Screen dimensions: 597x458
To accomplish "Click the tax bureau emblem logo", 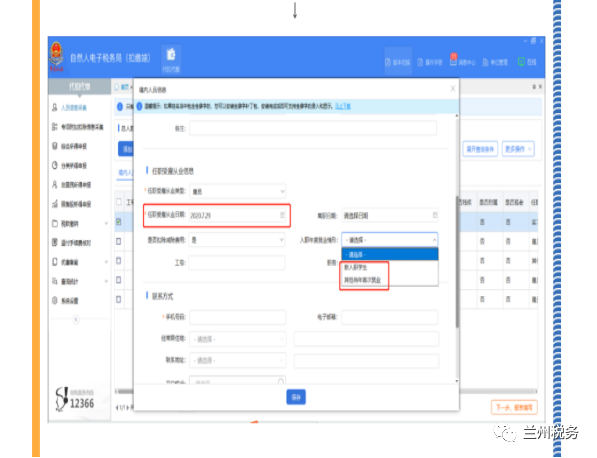I will point(56,57).
